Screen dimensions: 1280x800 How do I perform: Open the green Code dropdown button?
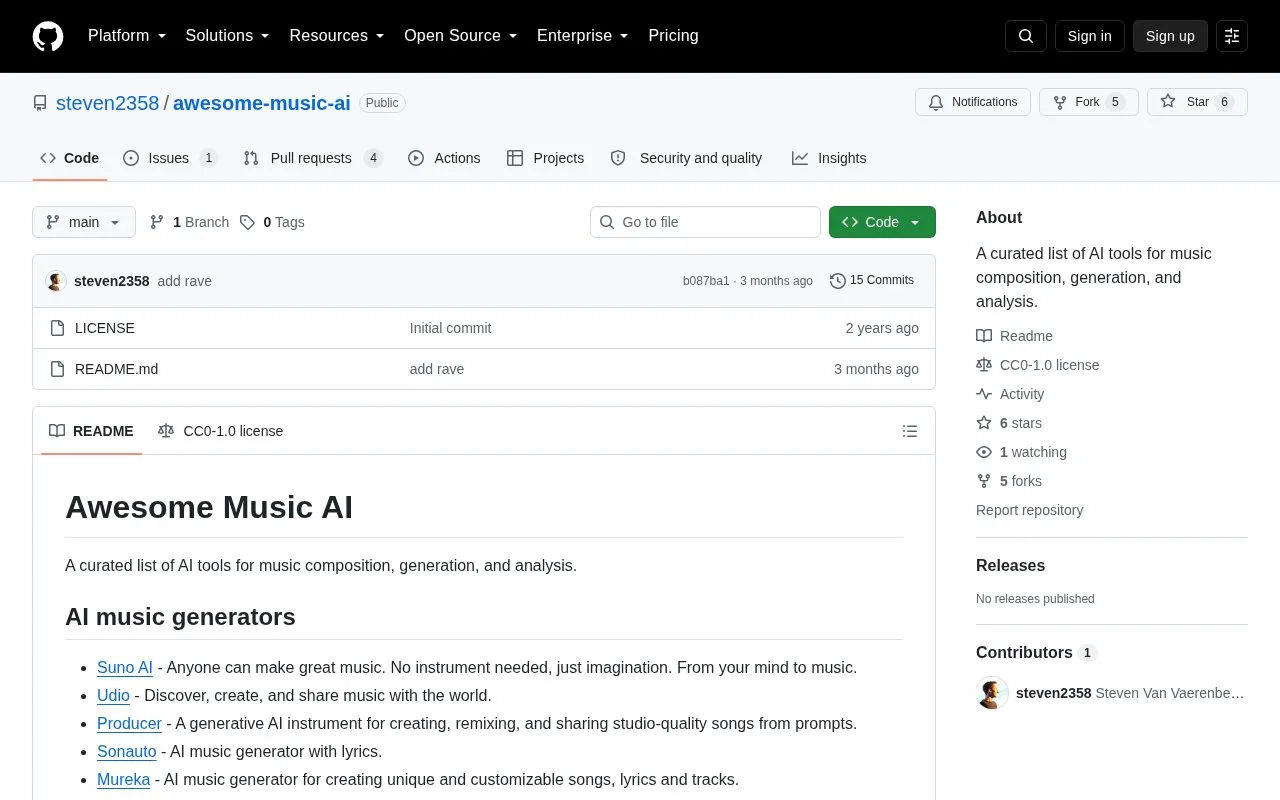click(882, 222)
